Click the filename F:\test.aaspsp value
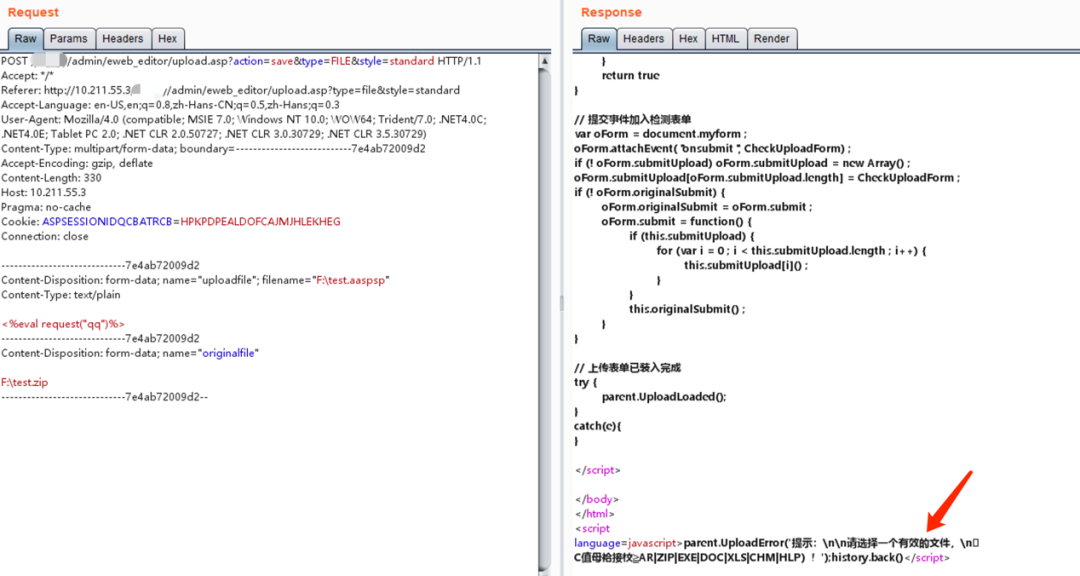Image resolution: width=1080 pixels, height=576 pixels. point(351,280)
